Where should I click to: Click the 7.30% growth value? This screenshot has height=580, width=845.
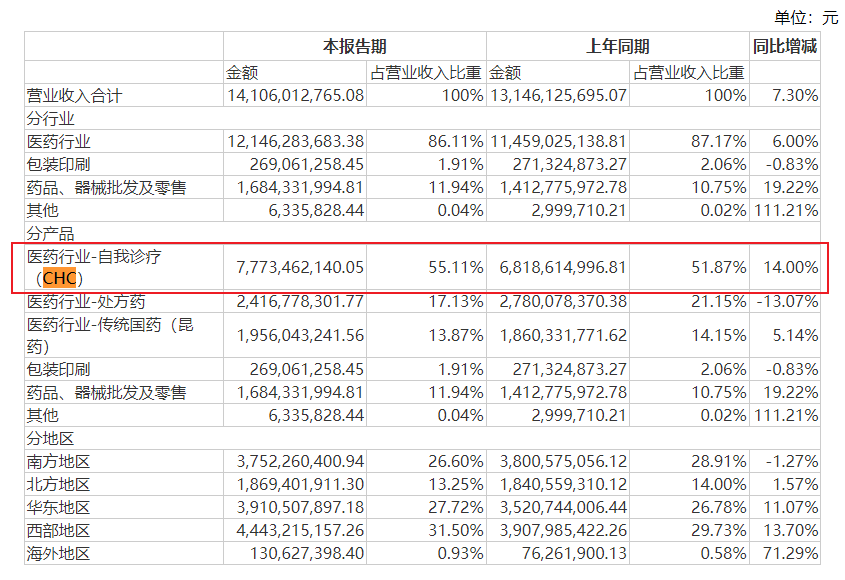point(795,95)
